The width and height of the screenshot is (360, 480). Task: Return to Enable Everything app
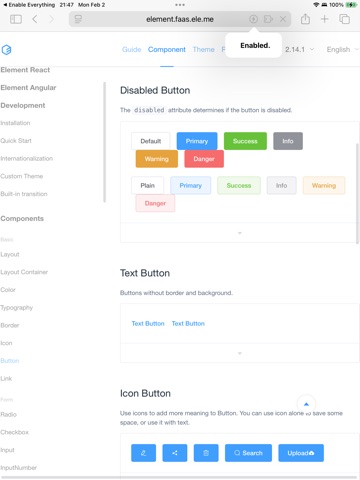click(x=29, y=5)
